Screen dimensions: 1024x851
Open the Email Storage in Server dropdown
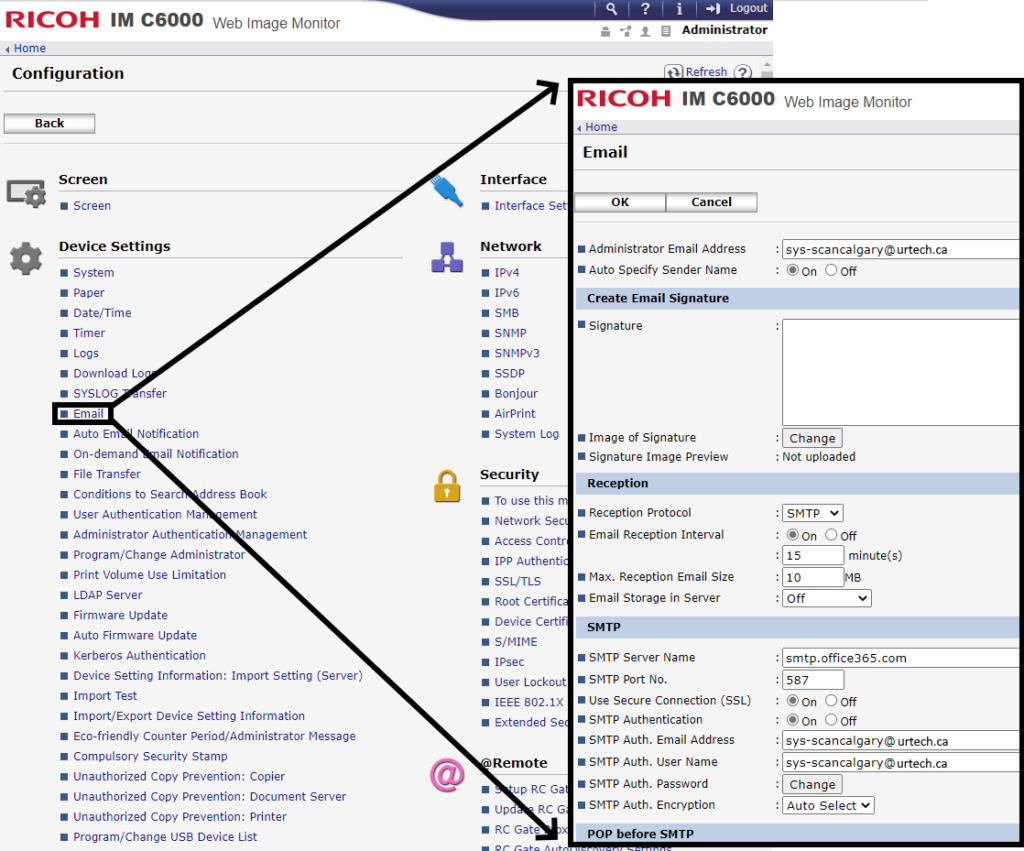826,597
